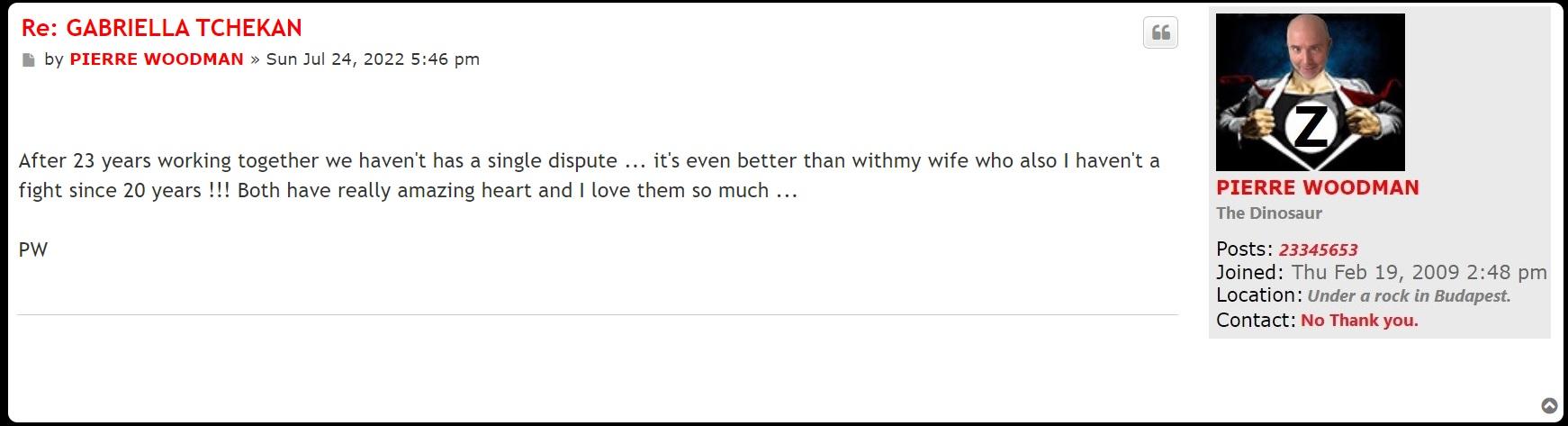1568x426 pixels.
Task: Open the "Re: GABRIELLA TCHEKAN" post title
Action: [162, 28]
